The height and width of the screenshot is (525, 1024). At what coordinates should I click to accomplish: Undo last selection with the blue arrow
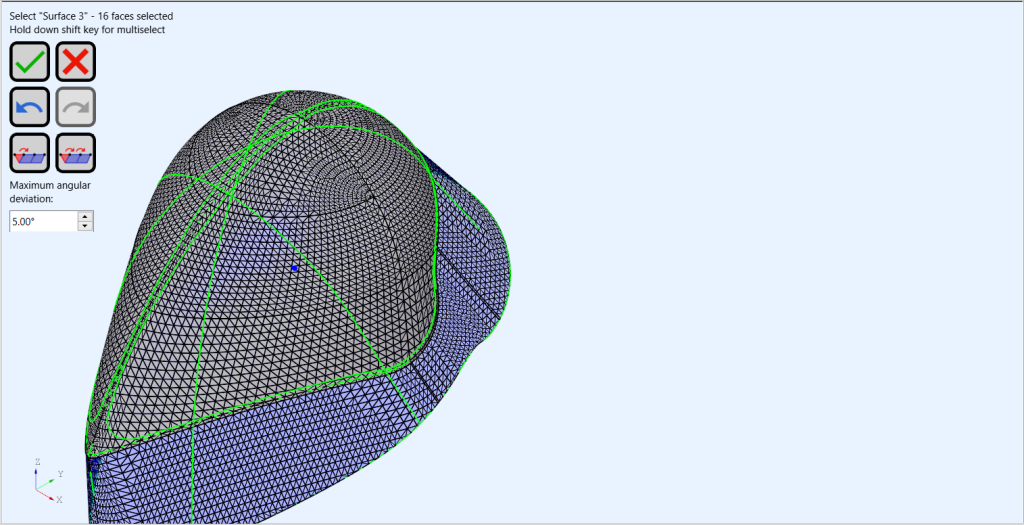click(29, 107)
